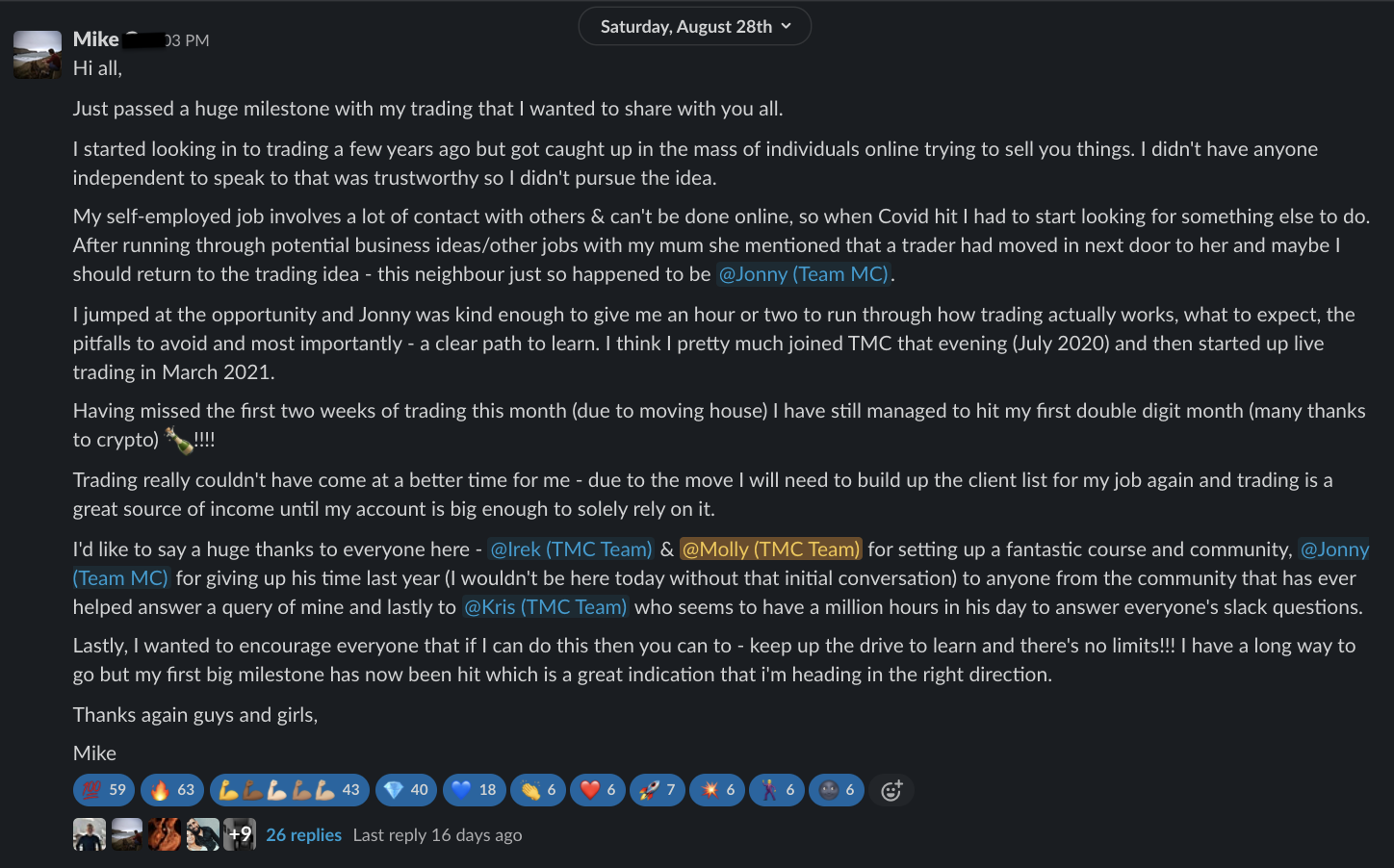This screenshot has width=1394, height=868.
Task: Click the clapping hands reaction
Action: pyautogui.click(x=538, y=790)
